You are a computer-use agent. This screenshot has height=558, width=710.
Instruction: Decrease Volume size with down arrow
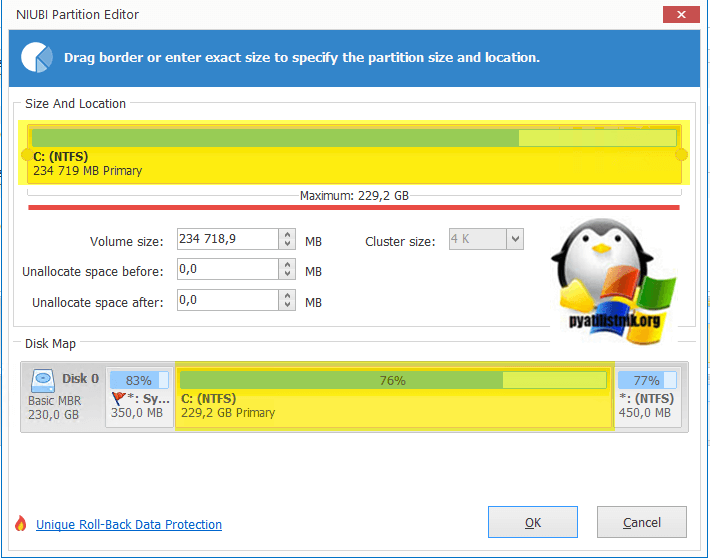click(x=287, y=244)
